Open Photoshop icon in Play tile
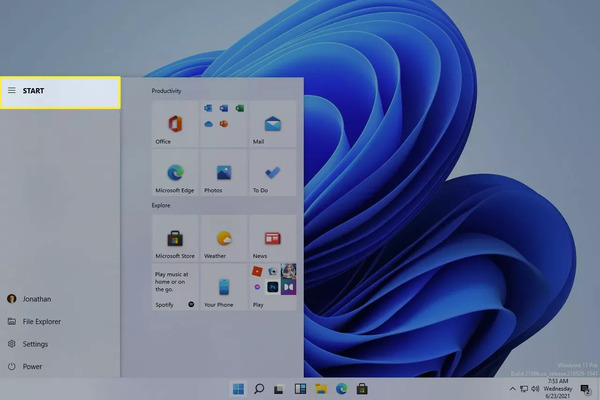The width and height of the screenshot is (600, 400). pos(272,287)
